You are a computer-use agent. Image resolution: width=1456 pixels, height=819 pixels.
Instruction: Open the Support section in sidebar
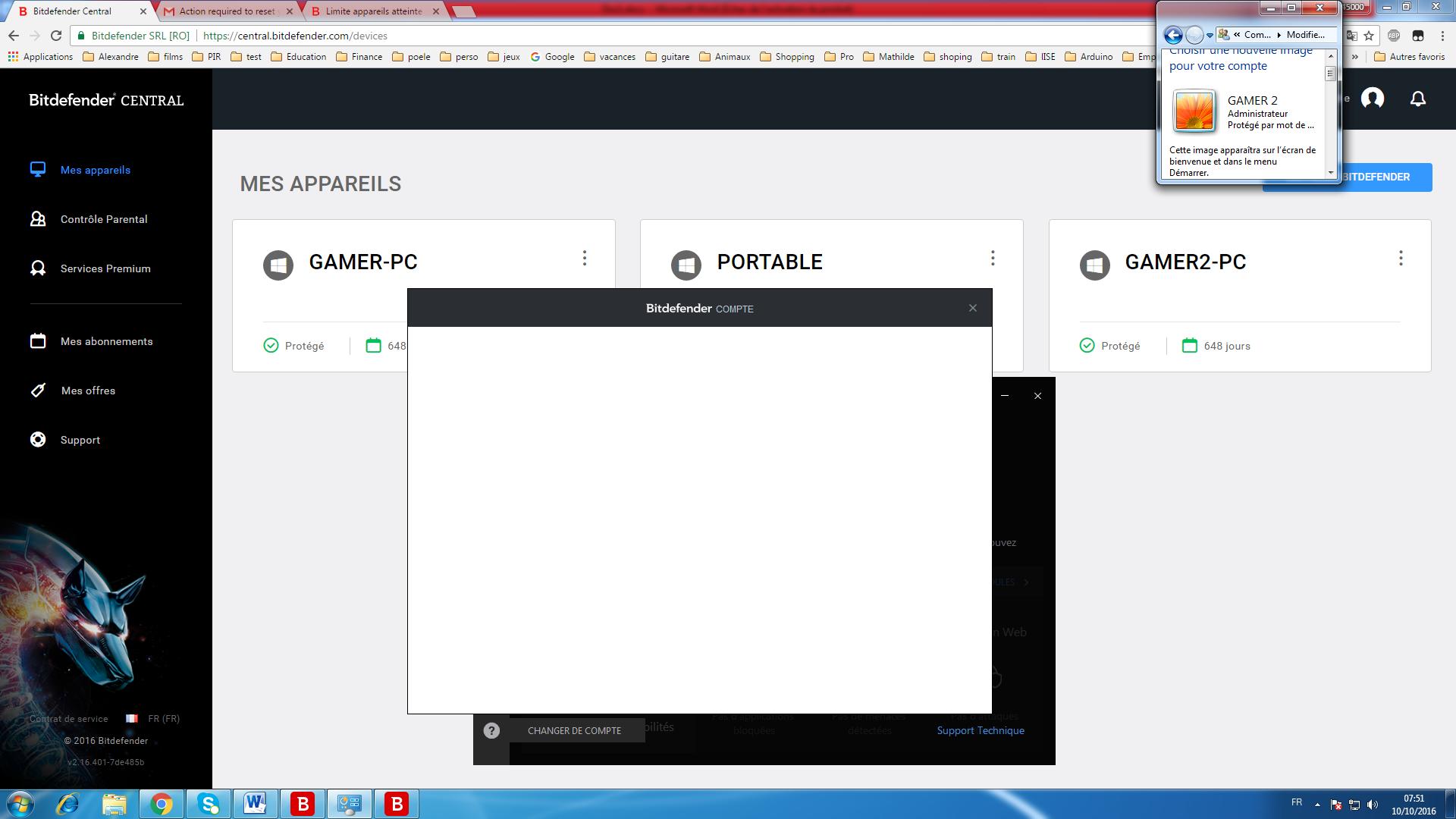[65, 440]
